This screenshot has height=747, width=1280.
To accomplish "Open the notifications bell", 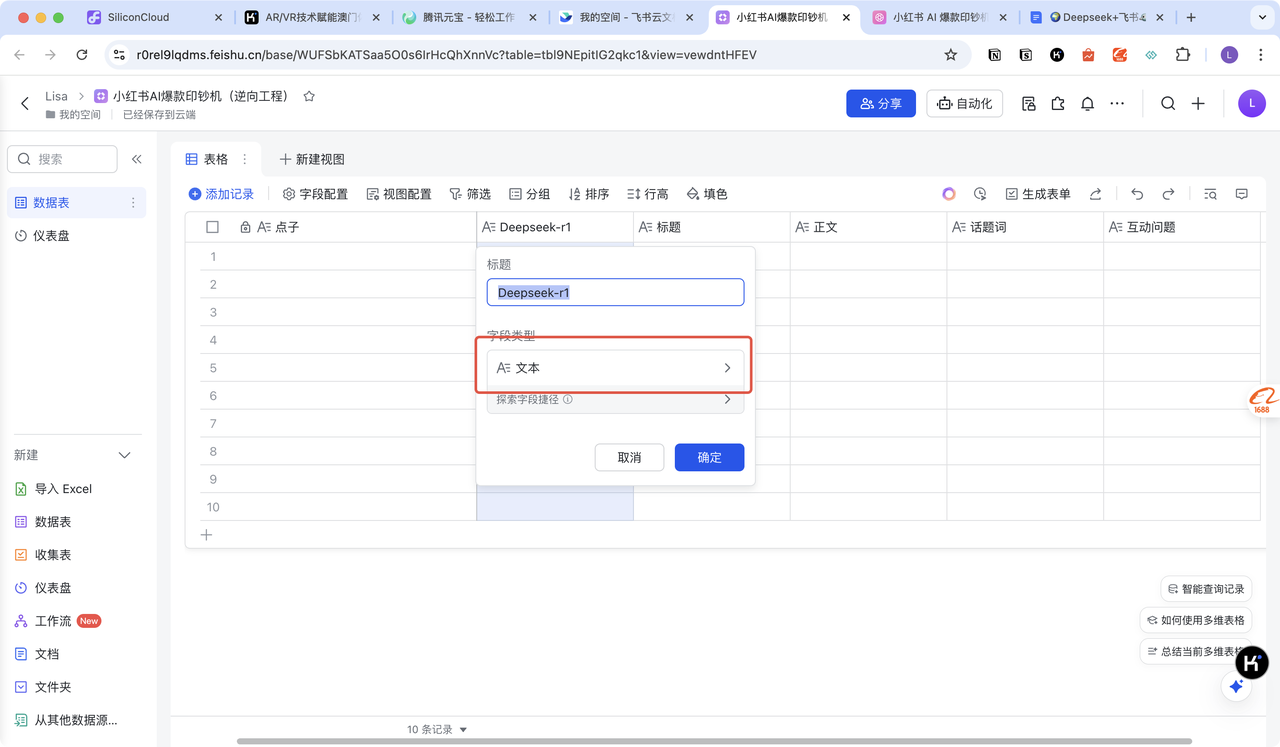I will (1087, 104).
